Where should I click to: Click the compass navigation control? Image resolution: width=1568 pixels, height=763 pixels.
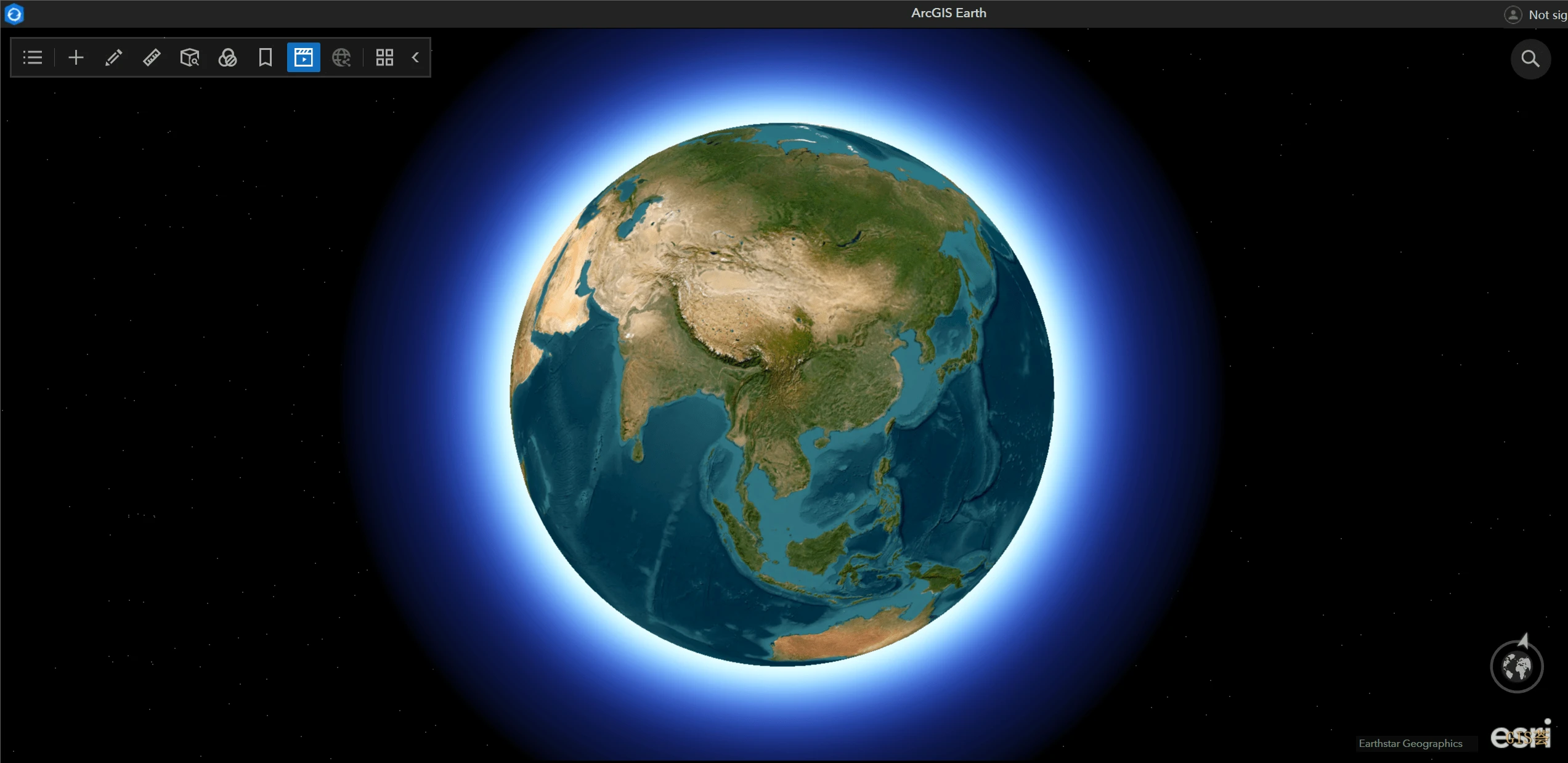pyautogui.click(x=1517, y=666)
